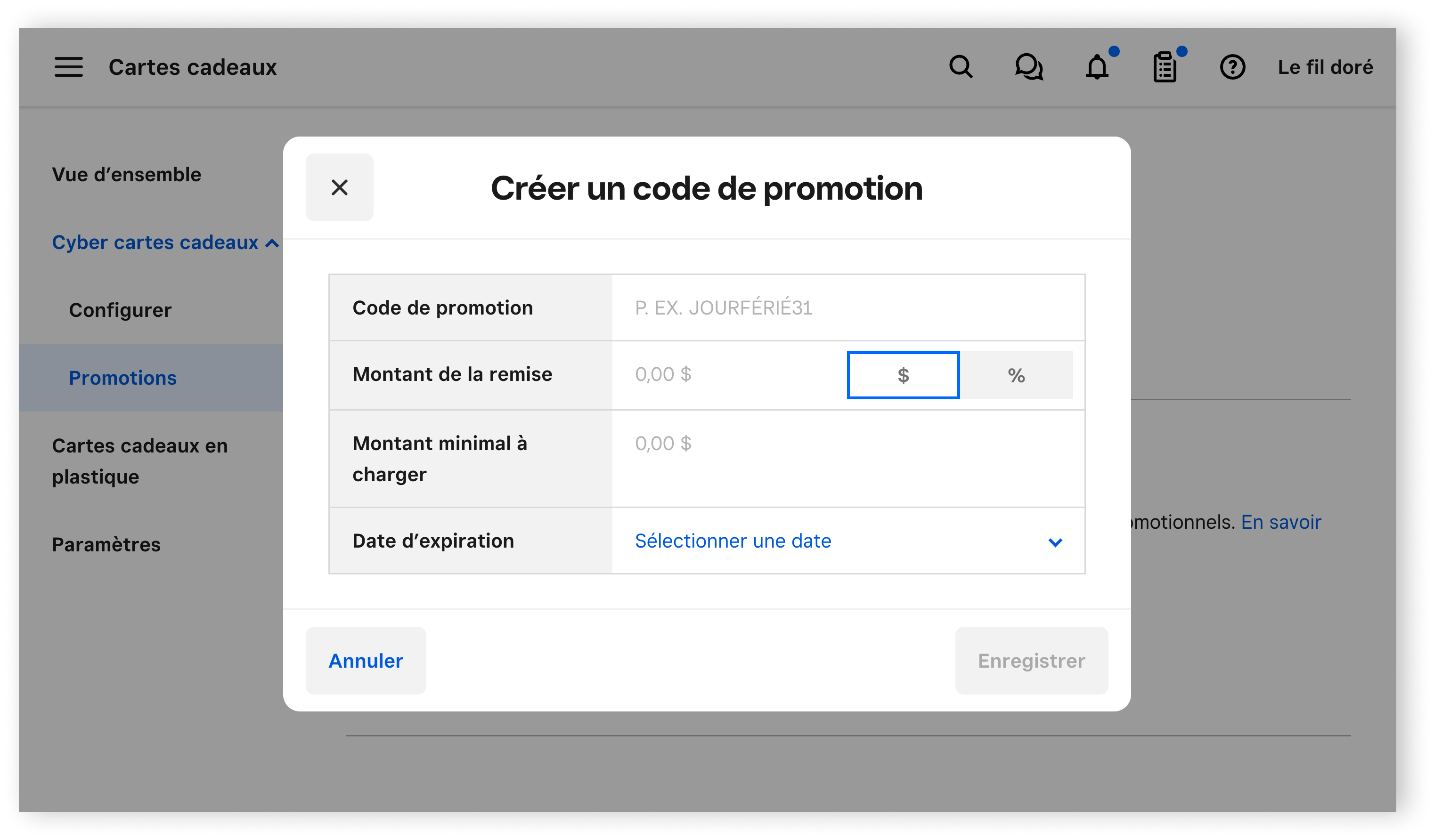Click the Enregistrer button
This screenshot has height=840, width=1434.
click(x=1031, y=659)
